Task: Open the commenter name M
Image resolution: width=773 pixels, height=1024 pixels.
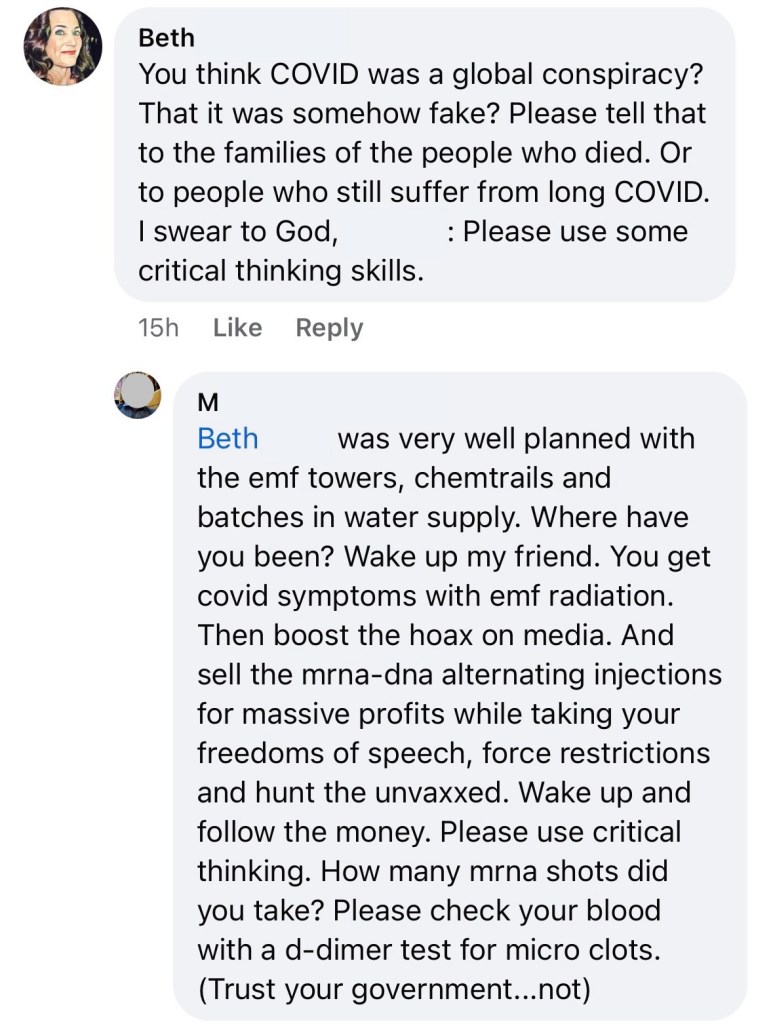Action: [x=209, y=402]
